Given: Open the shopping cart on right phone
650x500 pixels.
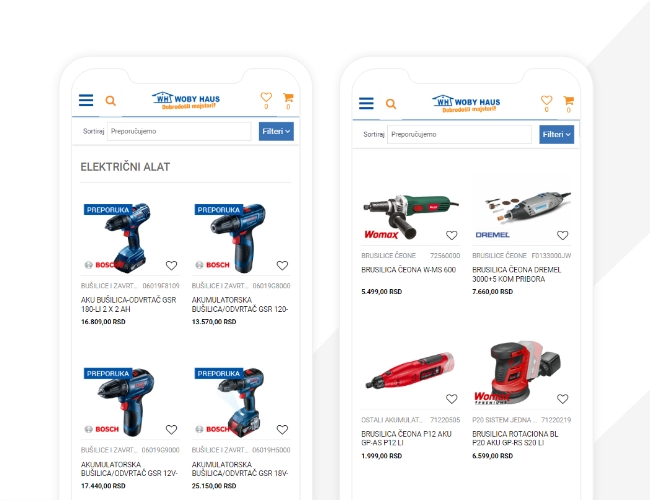Looking at the screenshot, I should point(568,100).
